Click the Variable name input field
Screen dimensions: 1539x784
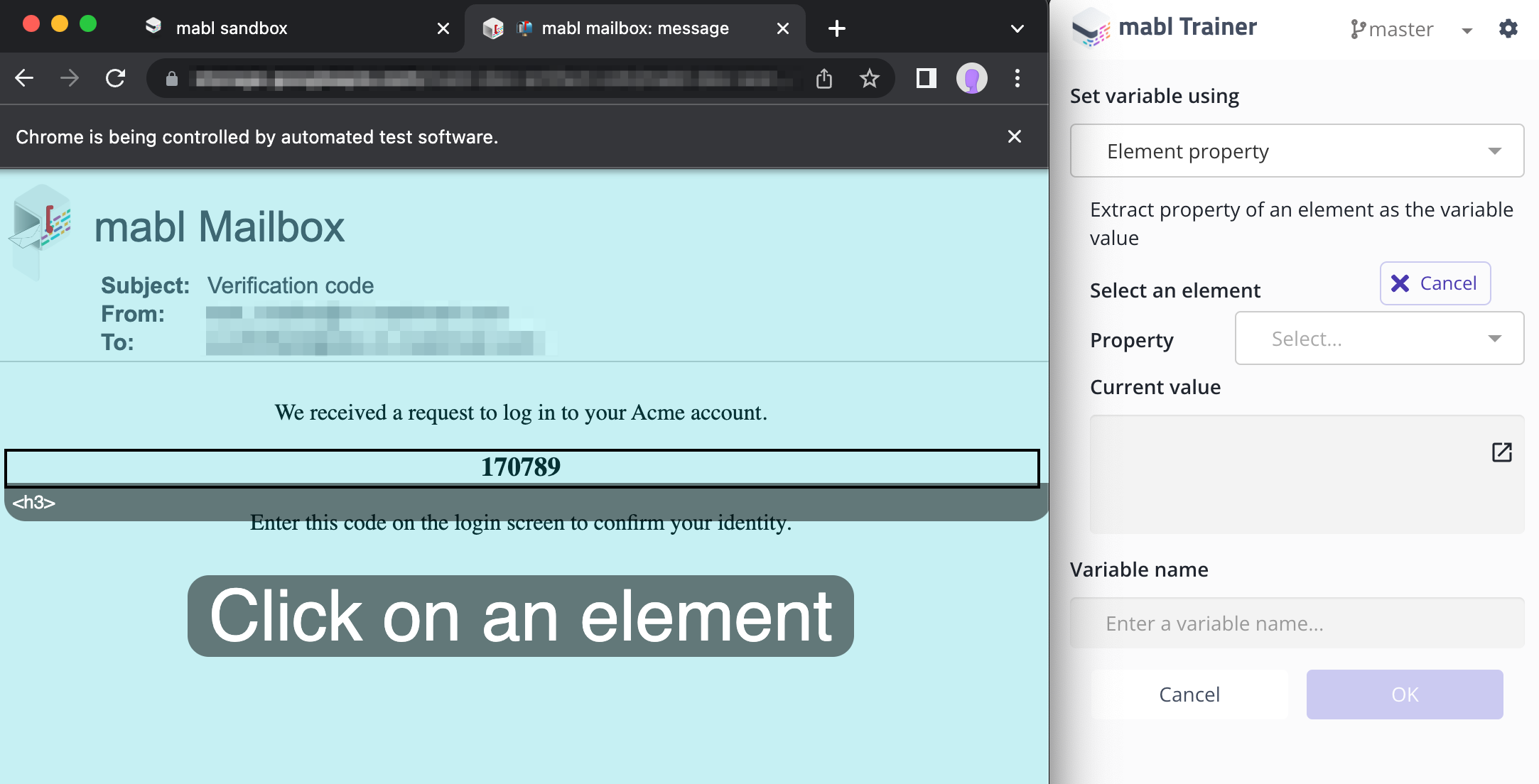[x=1297, y=623]
